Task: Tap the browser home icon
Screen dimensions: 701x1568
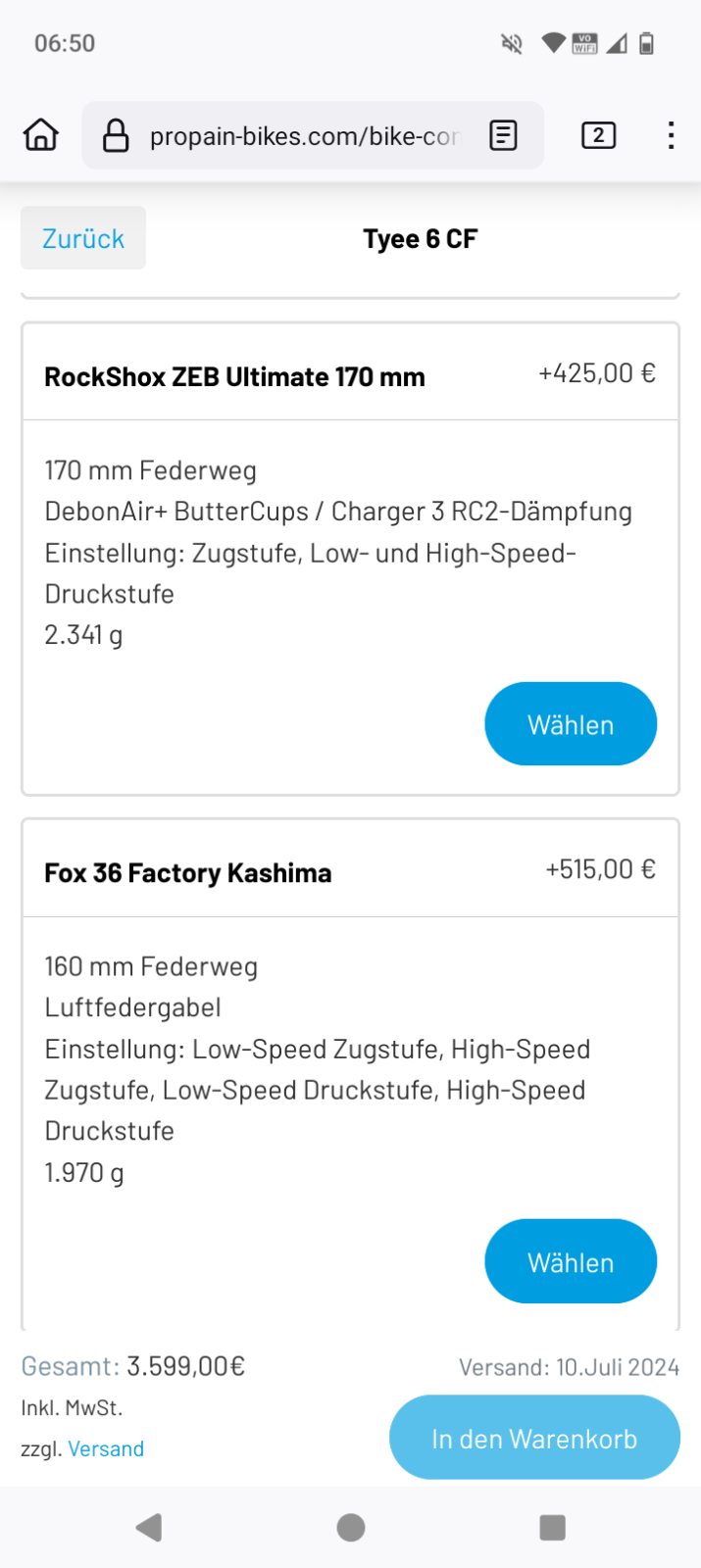Action: (41, 135)
